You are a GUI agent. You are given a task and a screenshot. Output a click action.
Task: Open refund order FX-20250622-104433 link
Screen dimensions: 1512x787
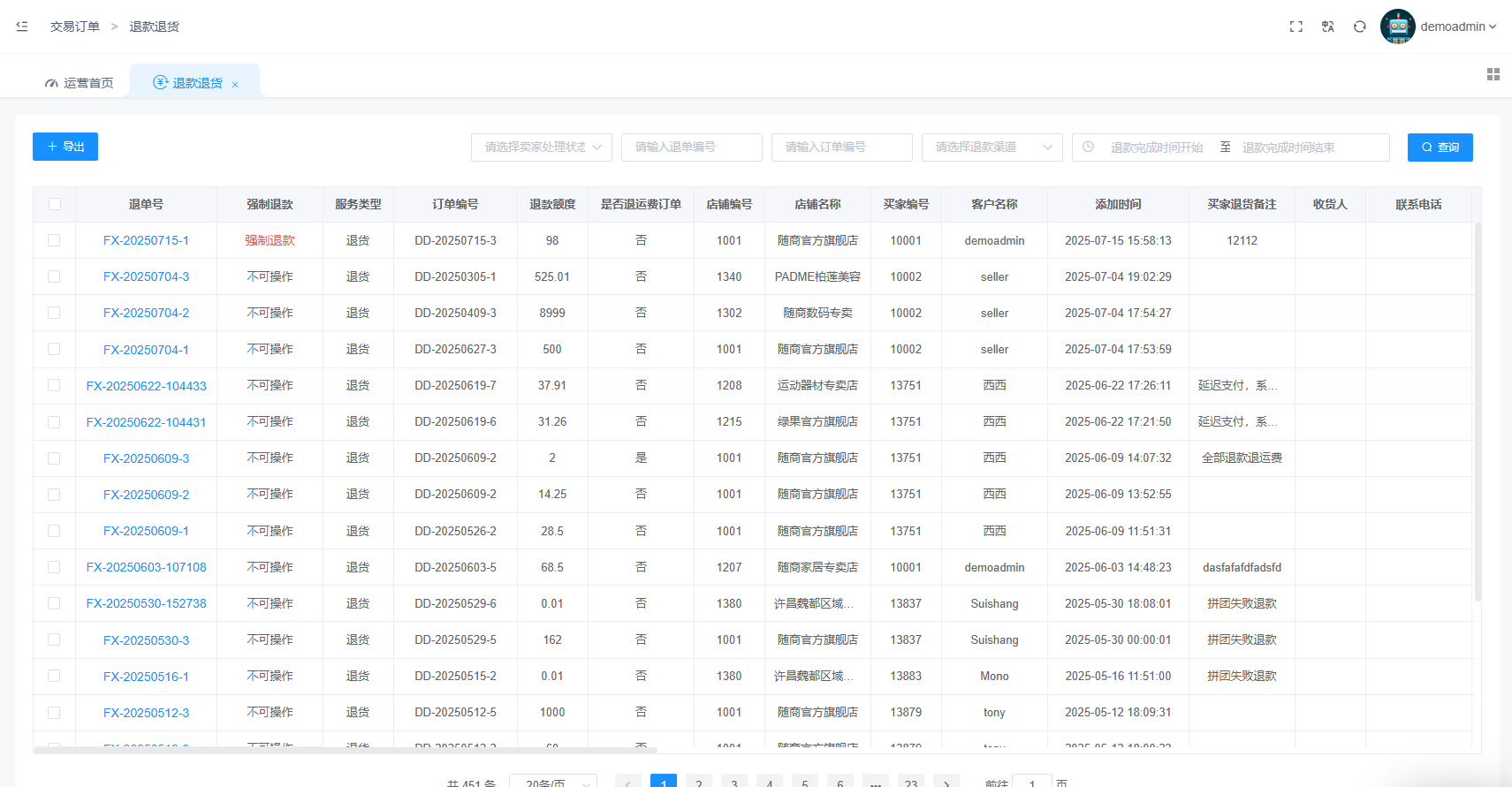146,386
